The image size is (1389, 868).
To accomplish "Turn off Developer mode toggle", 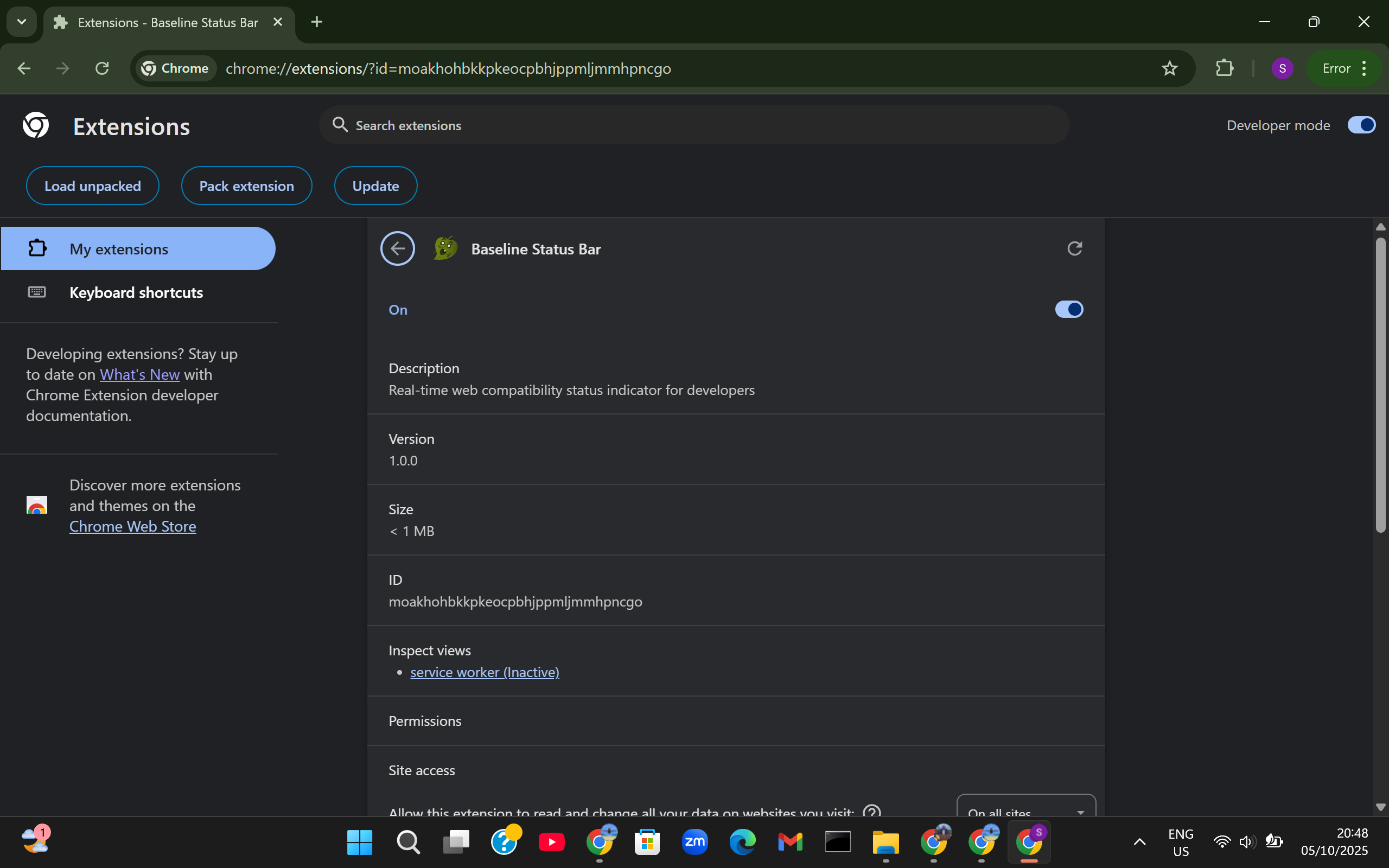I will [x=1361, y=125].
